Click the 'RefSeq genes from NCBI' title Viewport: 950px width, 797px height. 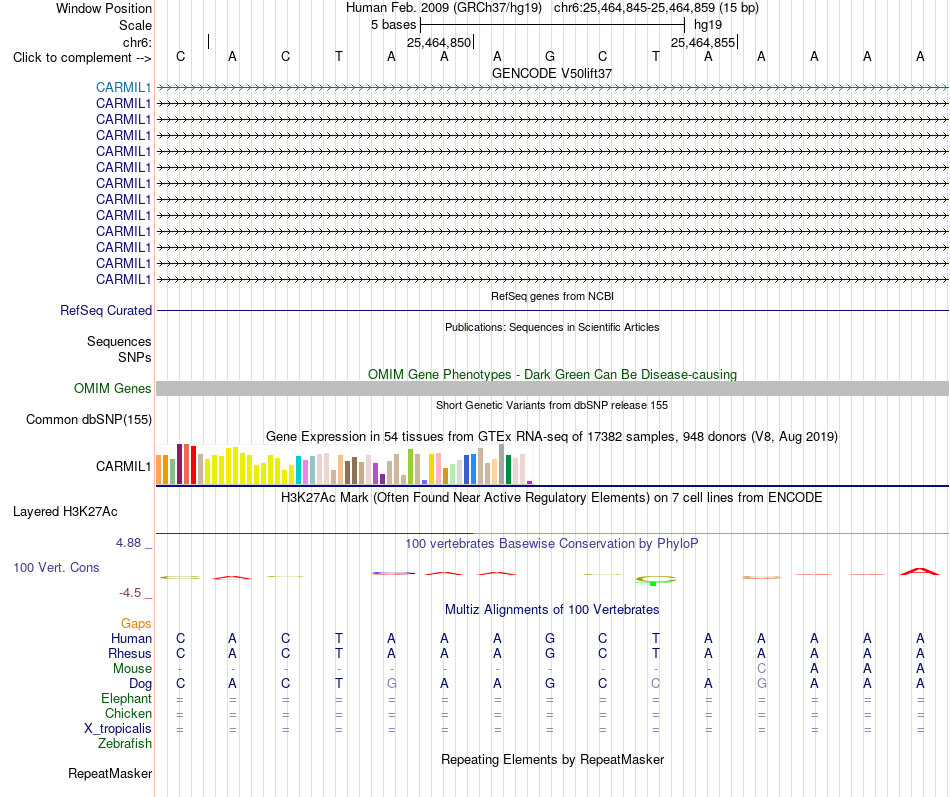click(x=552, y=296)
